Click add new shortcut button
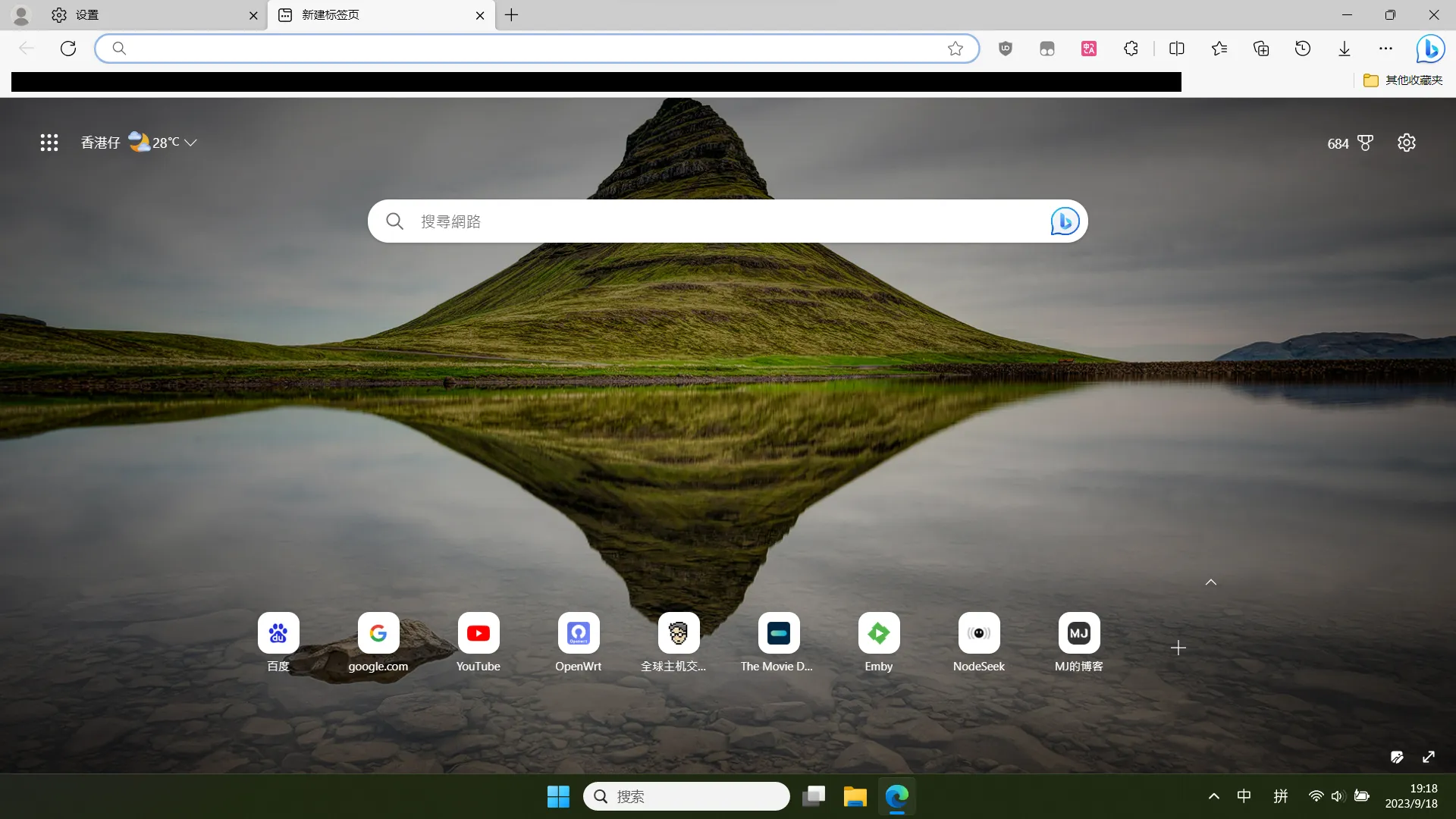The image size is (1456, 819). (1179, 648)
